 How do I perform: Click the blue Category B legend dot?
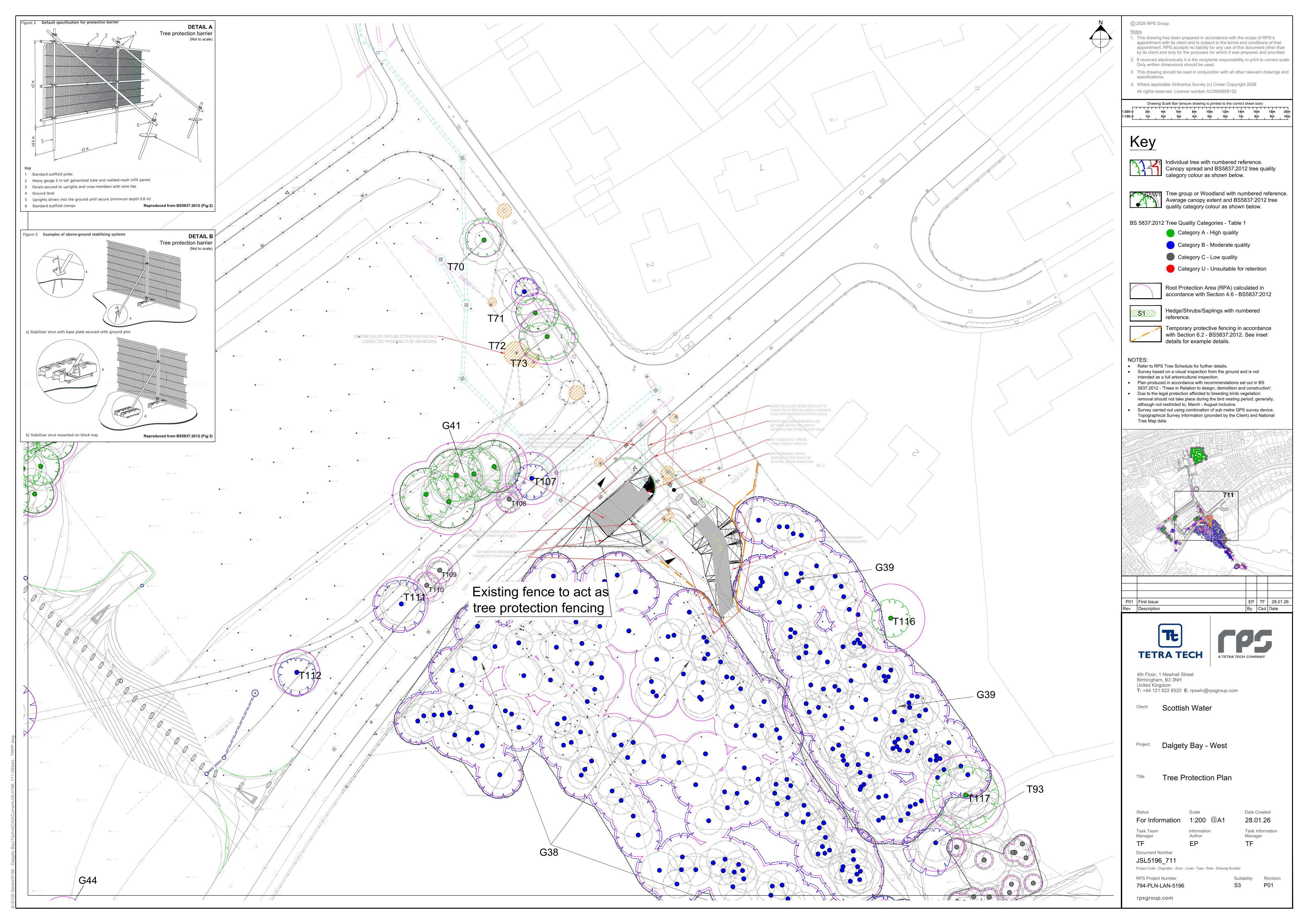1170,245
